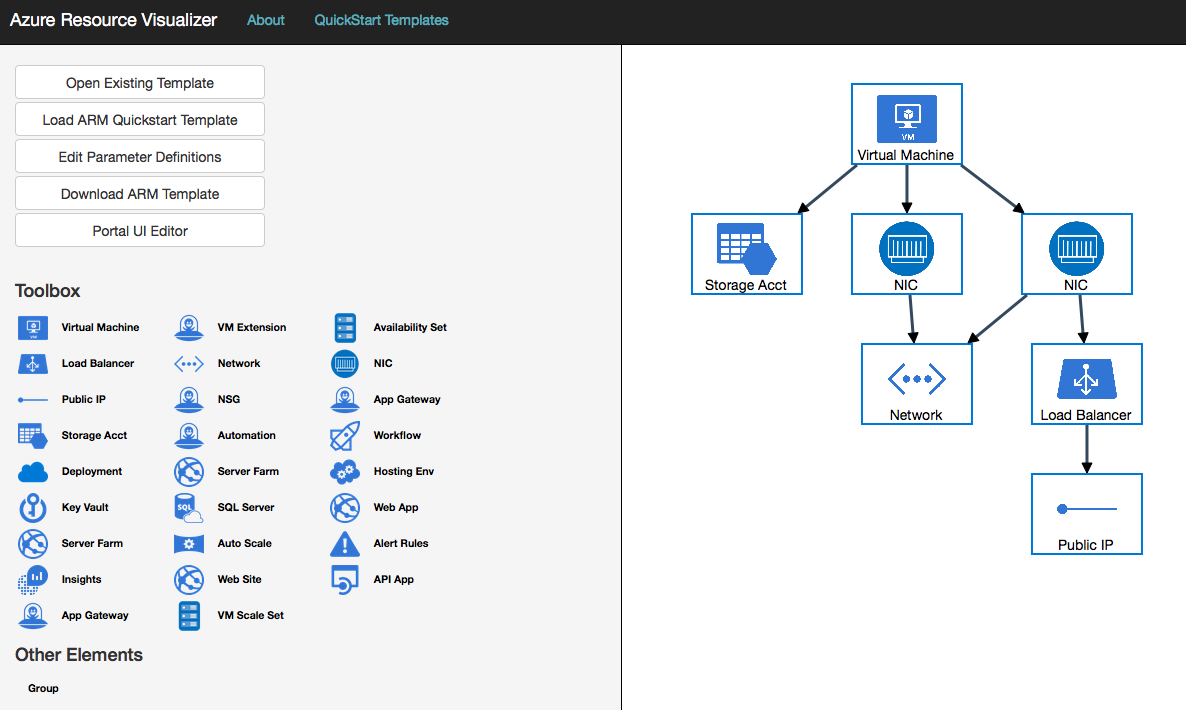
Task: Select the Alert Rules icon
Action: pyautogui.click(x=344, y=543)
